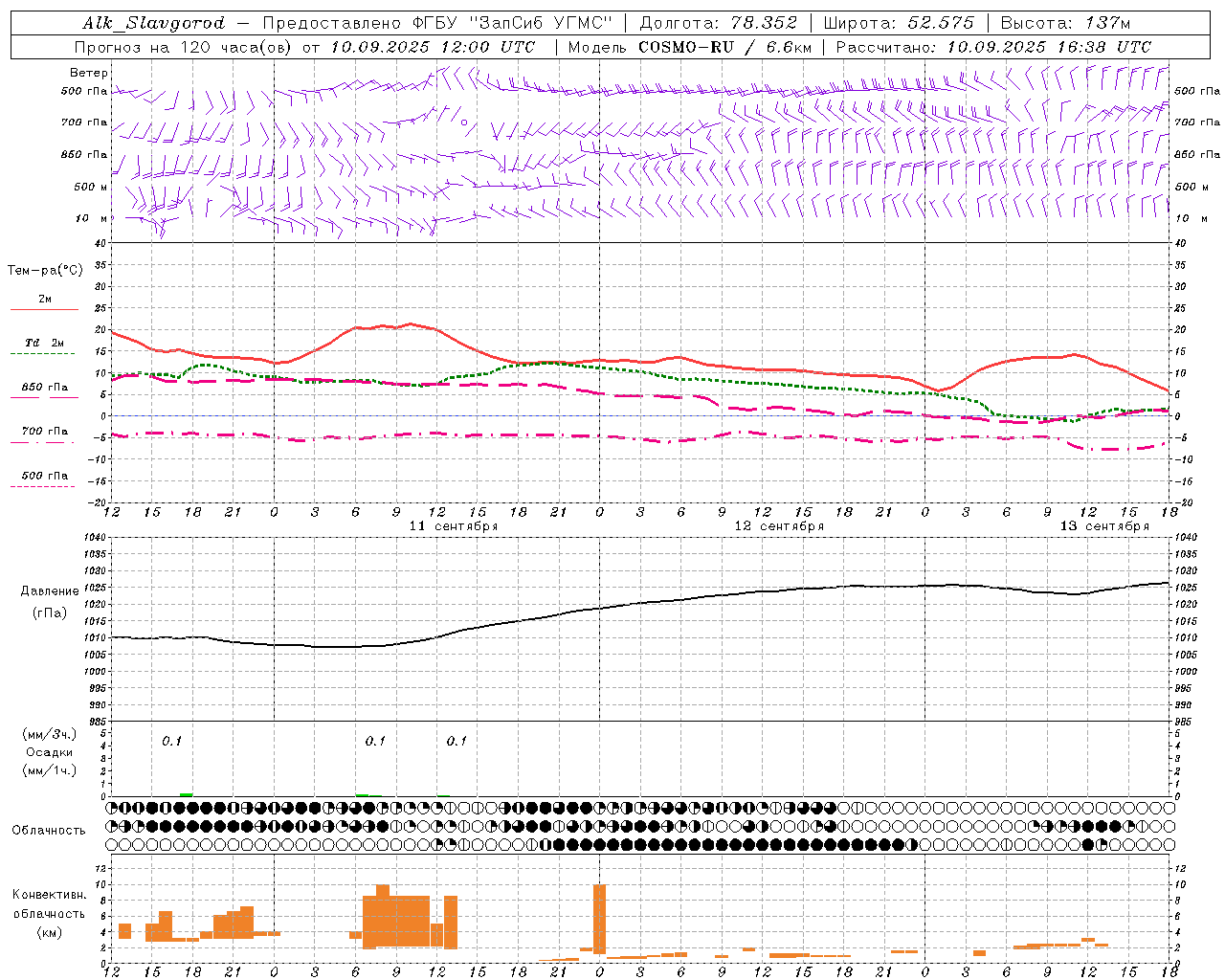Click the 'Конвективн.' convective cloud label
This screenshot has height=980, width=1225.
50,895
